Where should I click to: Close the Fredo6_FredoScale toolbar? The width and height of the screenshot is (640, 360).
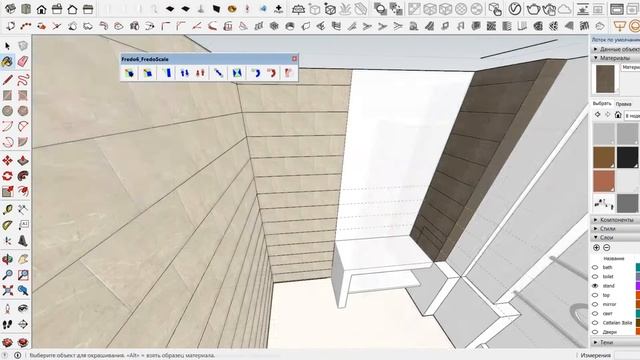click(294, 59)
